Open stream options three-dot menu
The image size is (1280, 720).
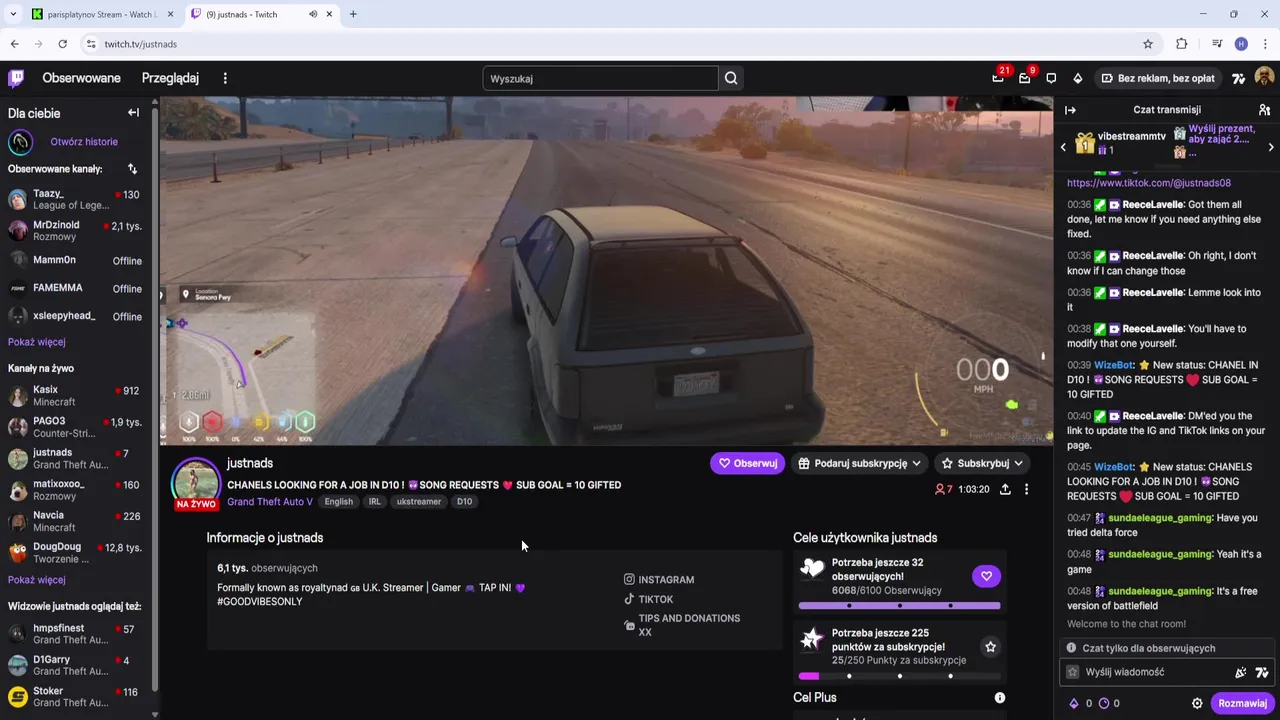[1026, 489]
